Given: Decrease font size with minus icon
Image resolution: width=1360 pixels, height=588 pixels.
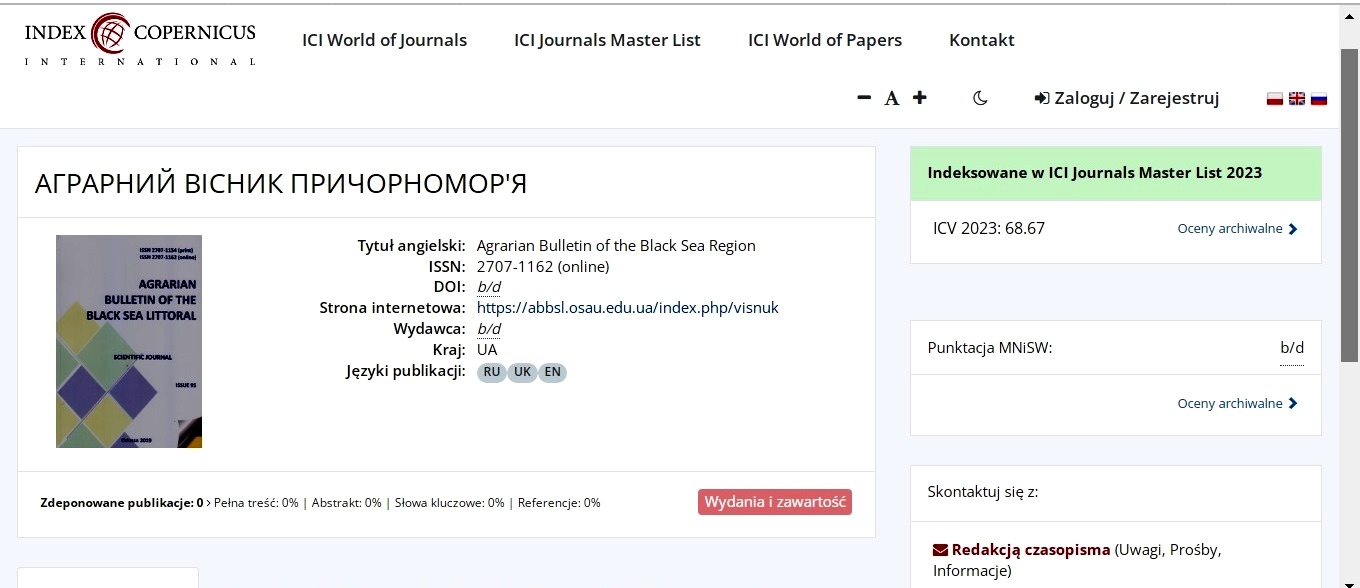Looking at the screenshot, I should (864, 98).
